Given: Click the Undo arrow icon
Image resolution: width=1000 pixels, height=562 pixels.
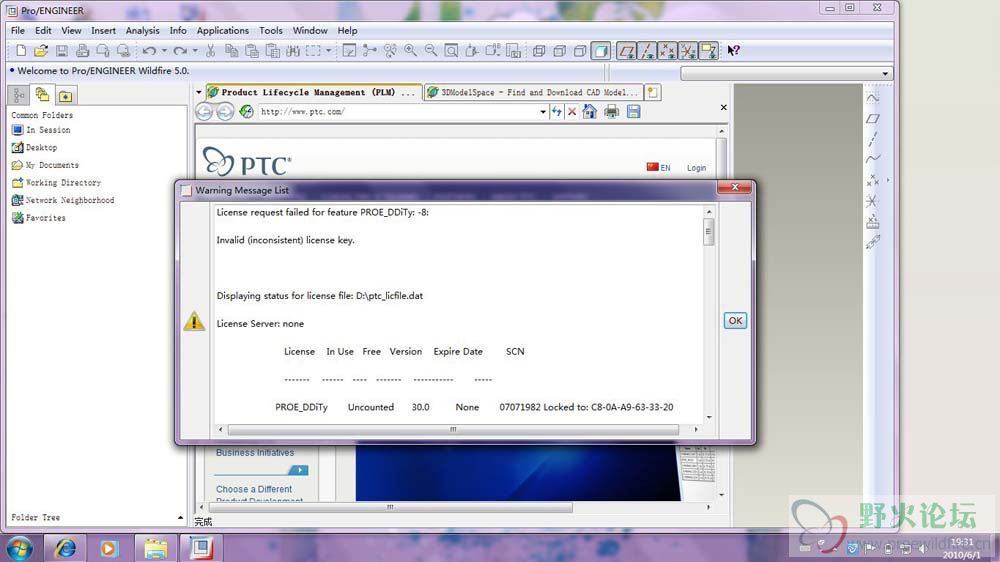Looking at the screenshot, I should point(149,50).
